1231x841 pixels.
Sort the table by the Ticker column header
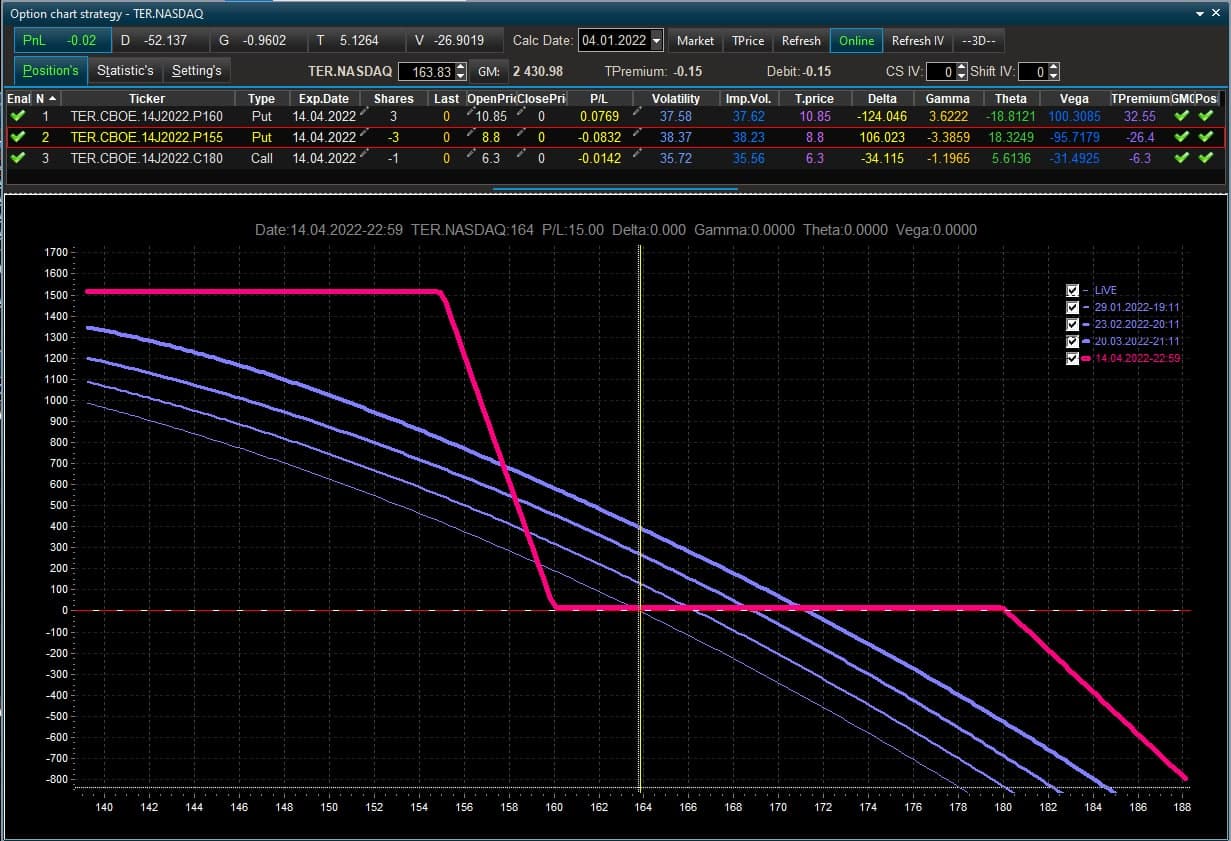147,98
